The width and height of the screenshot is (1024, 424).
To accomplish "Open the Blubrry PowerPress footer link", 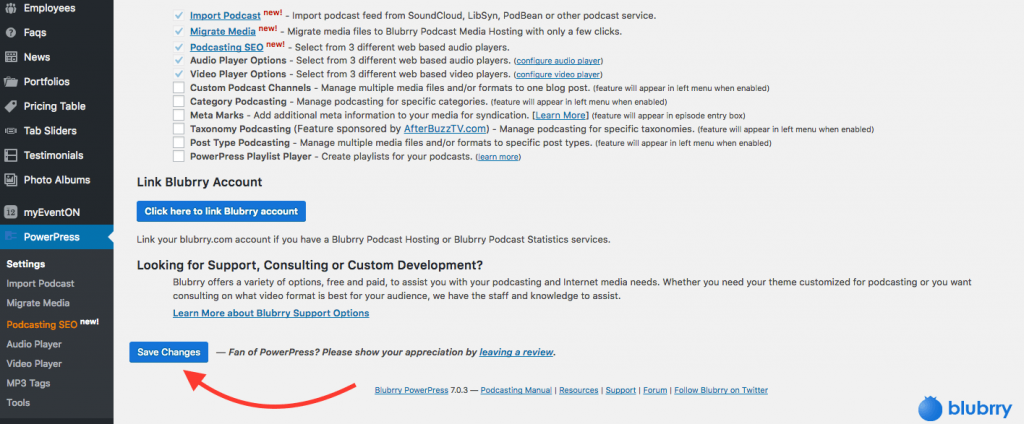I will pyautogui.click(x=411, y=390).
